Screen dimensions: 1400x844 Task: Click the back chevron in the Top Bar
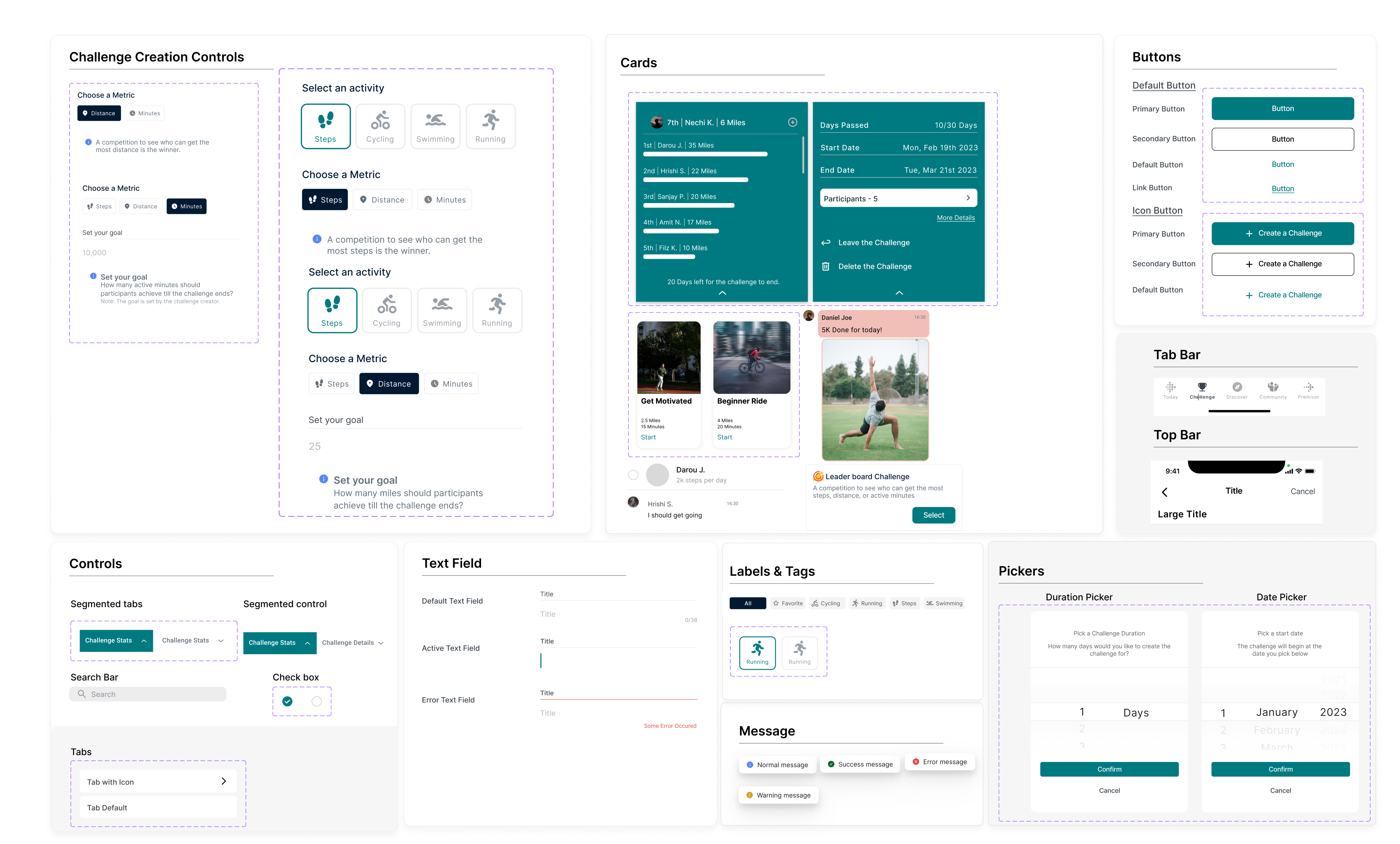(1165, 492)
